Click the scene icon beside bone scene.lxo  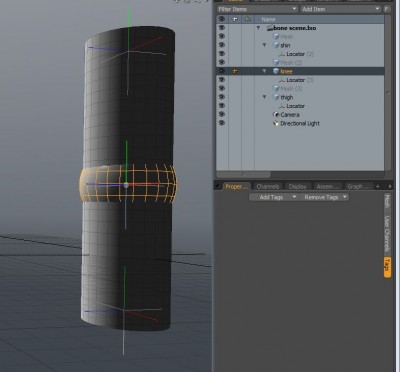tap(270, 28)
